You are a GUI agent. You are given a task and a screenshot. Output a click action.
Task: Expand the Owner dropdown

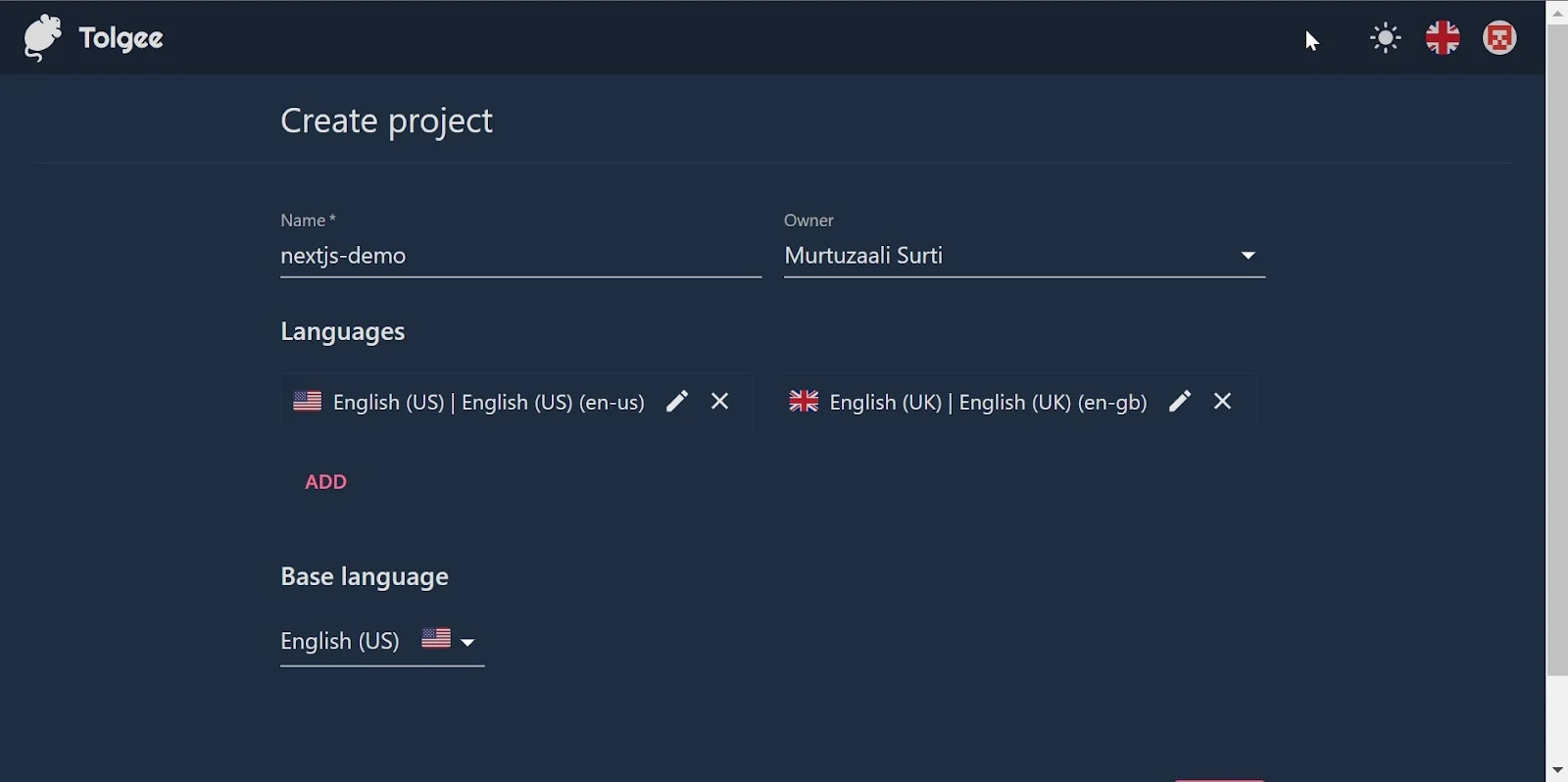(x=1024, y=257)
